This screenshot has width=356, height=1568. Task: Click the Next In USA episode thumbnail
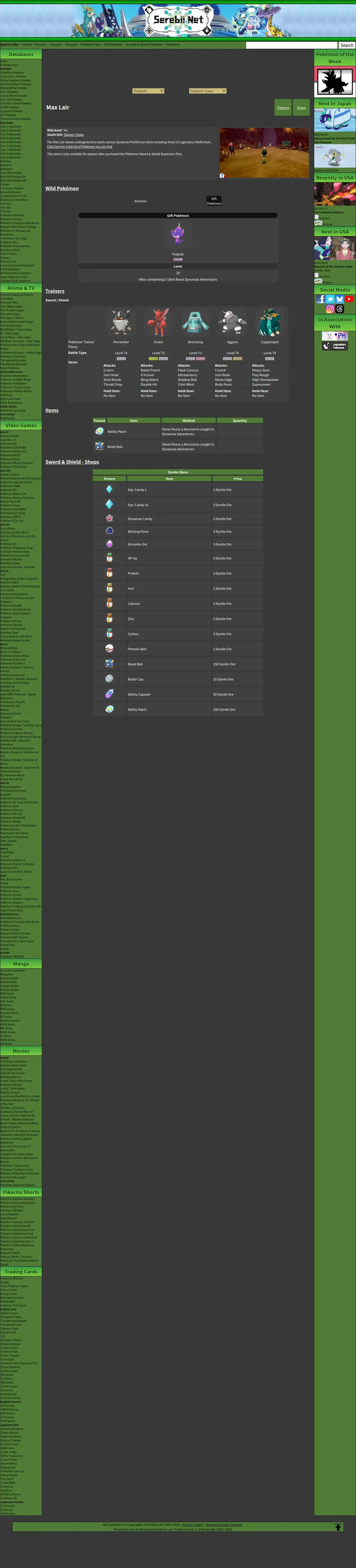(335, 249)
